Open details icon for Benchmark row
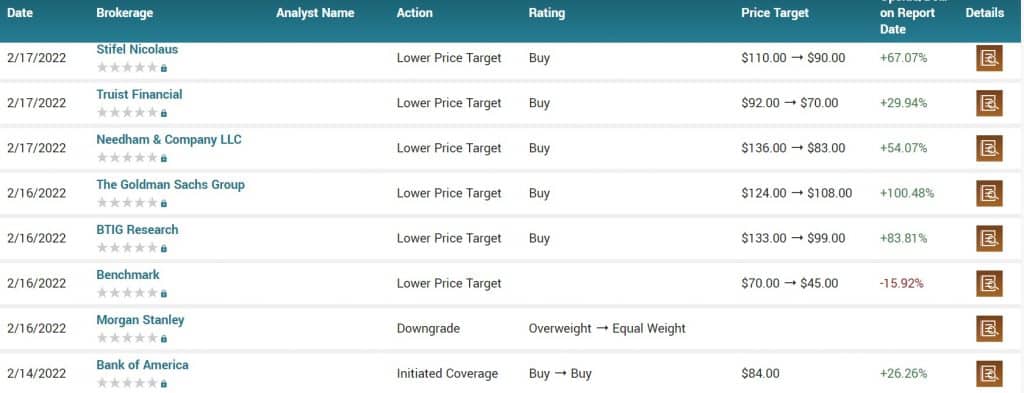Screen dimensions: 1024x393 (989, 283)
